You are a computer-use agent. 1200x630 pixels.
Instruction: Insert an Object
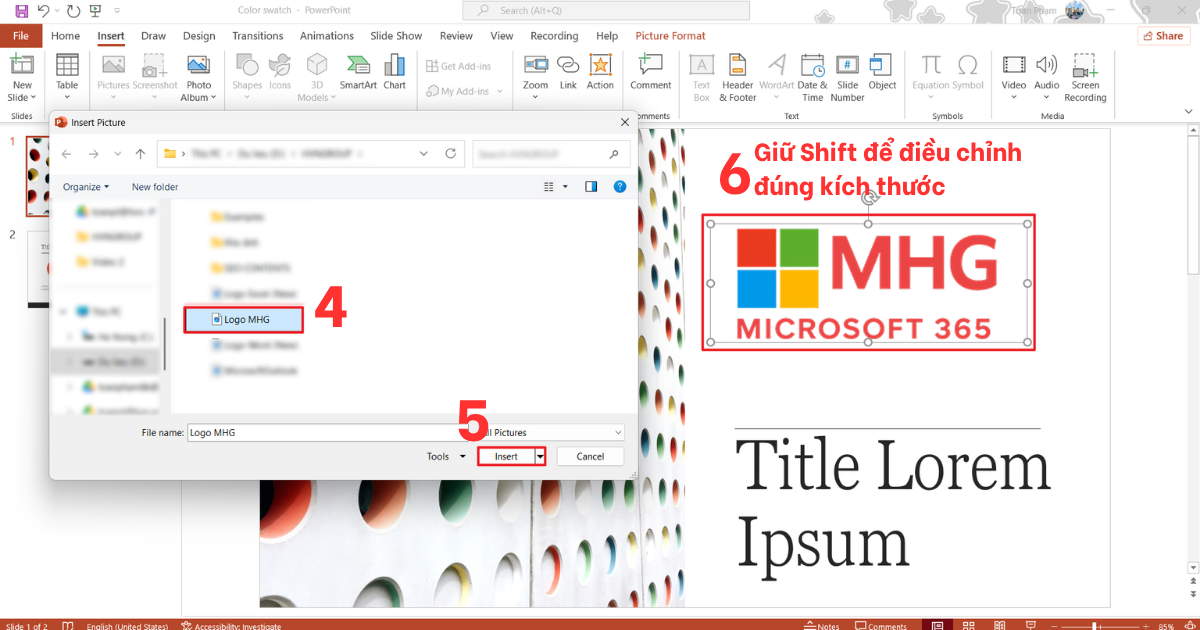(882, 72)
